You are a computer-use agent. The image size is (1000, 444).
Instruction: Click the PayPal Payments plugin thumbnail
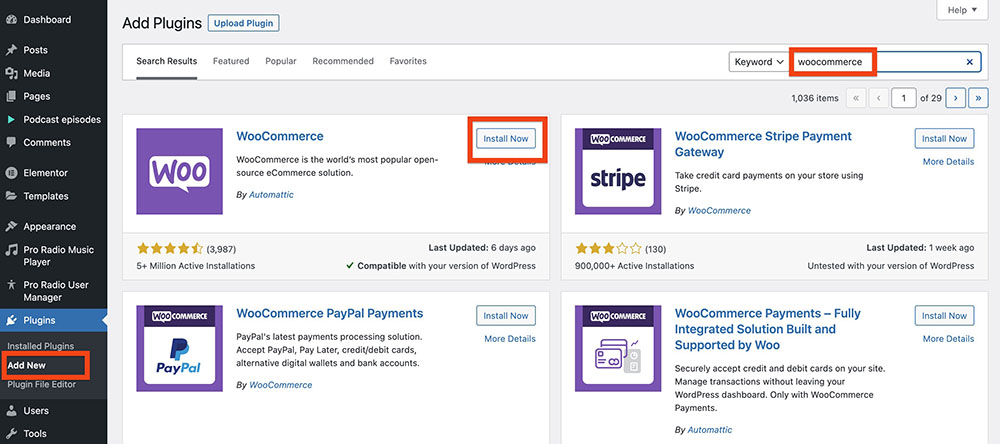pyautogui.click(x=179, y=348)
